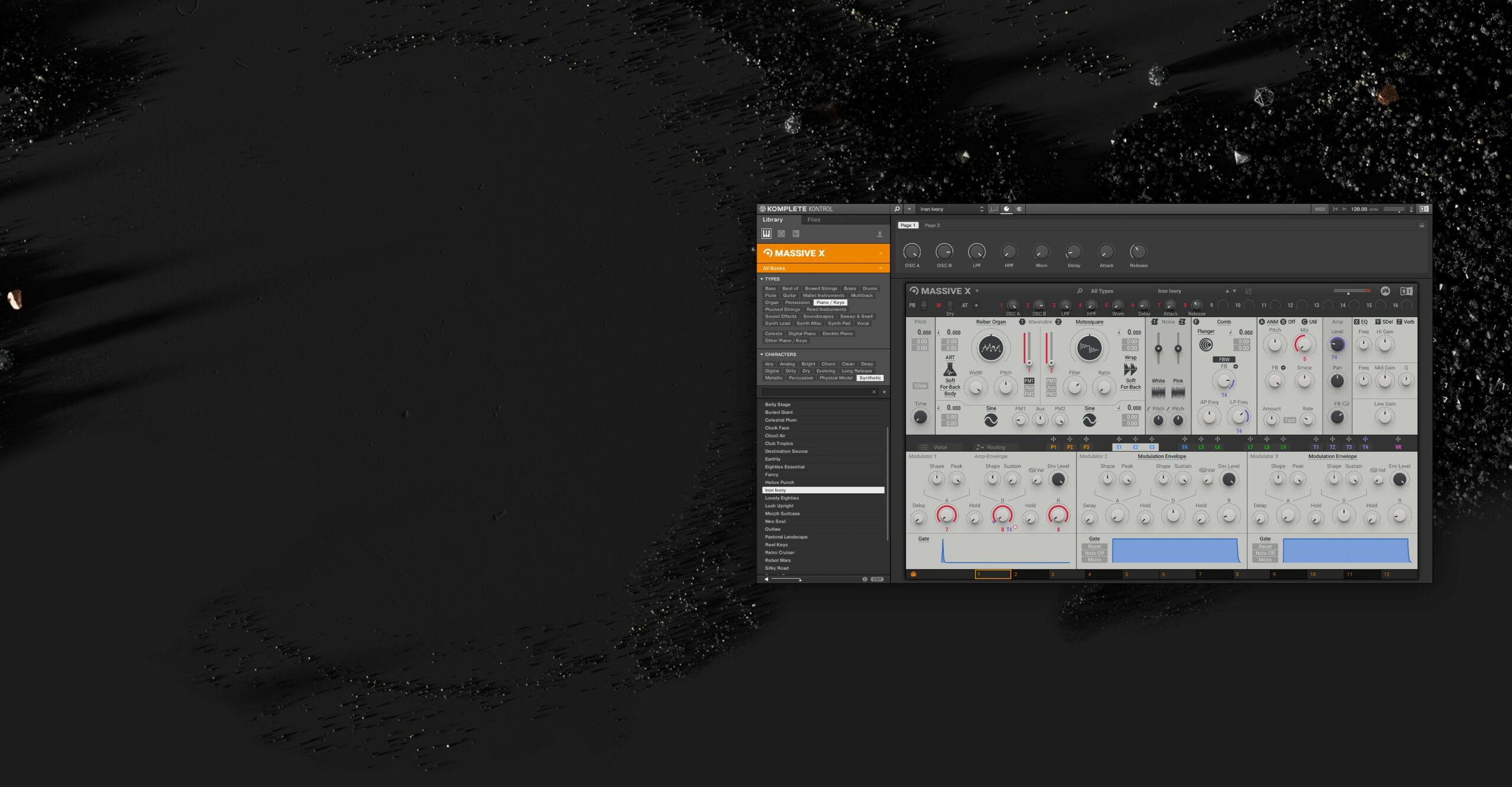
Task: Toggle the Synthetic character tag
Action: point(870,378)
